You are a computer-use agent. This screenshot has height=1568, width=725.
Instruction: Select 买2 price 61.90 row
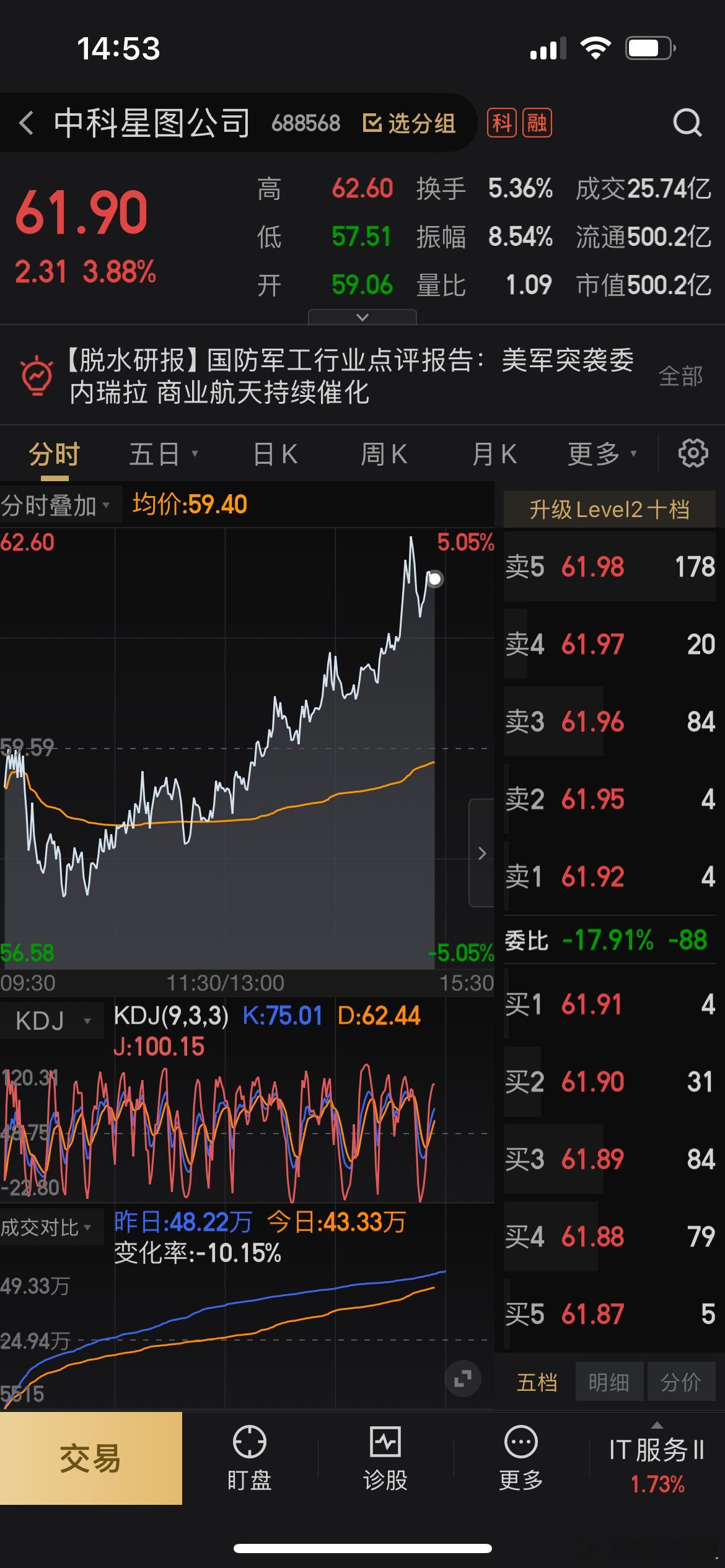click(610, 1082)
